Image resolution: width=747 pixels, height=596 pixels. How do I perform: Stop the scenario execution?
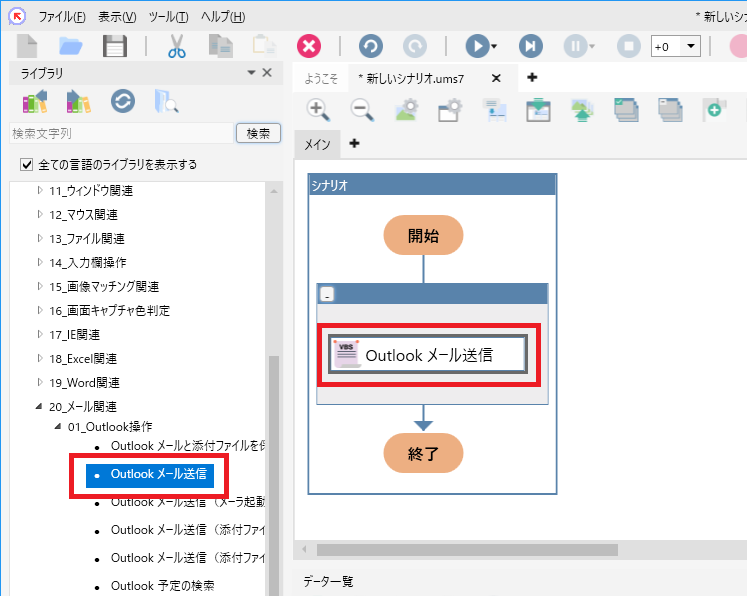[629, 46]
